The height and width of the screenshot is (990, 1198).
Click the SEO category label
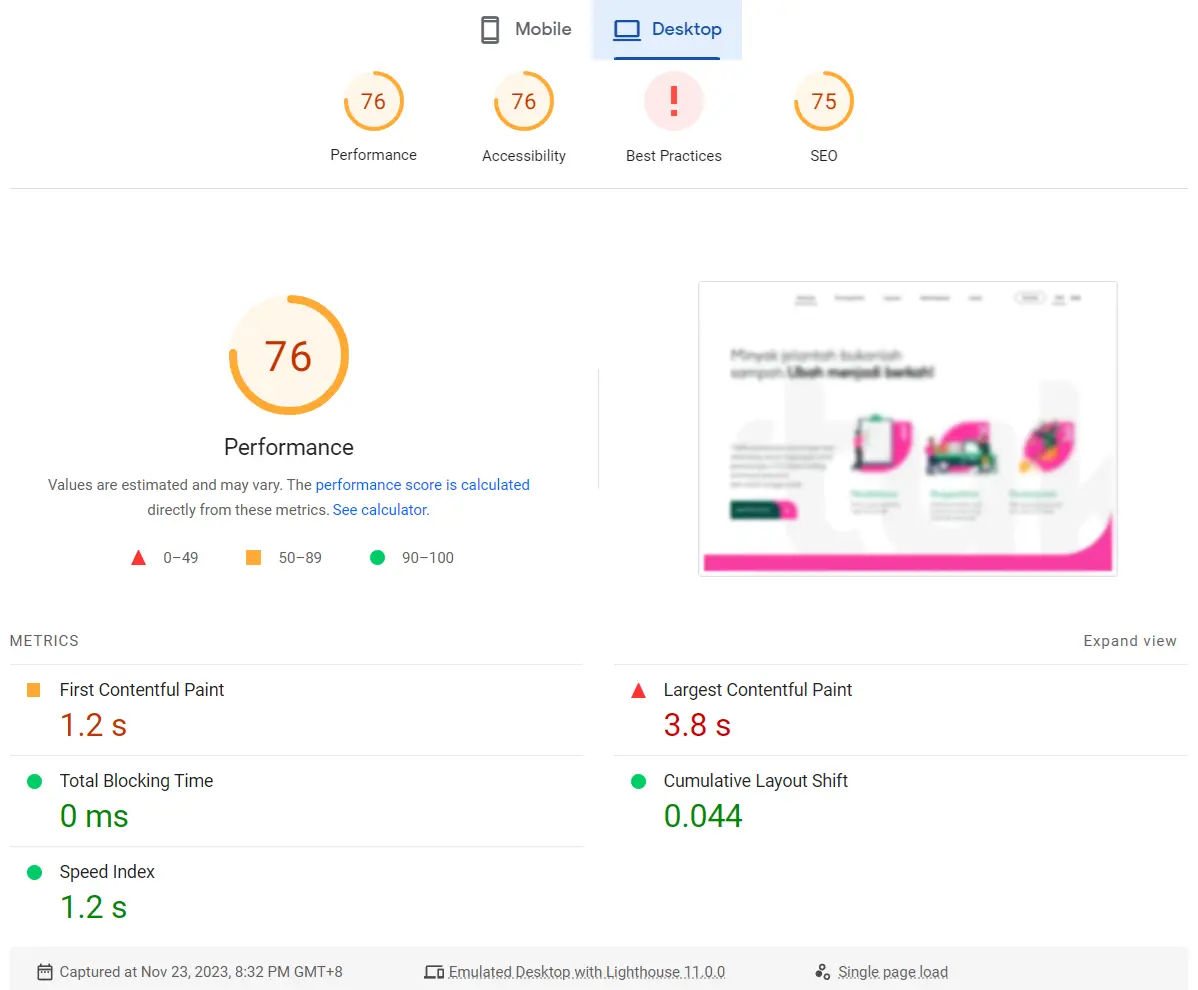click(x=824, y=156)
